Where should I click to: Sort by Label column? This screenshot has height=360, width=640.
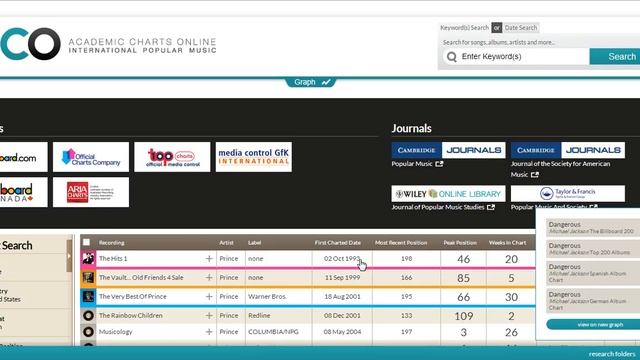click(254, 243)
